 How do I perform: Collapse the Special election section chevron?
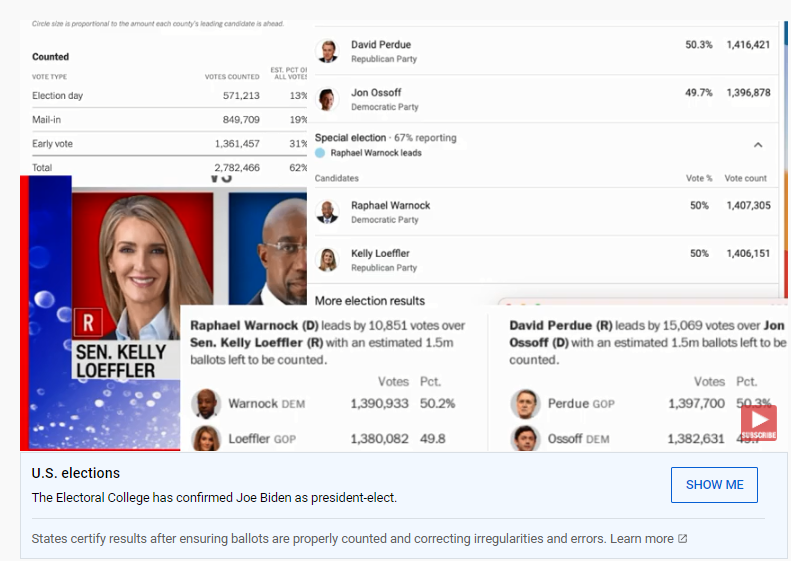click(x=758, y=145)
